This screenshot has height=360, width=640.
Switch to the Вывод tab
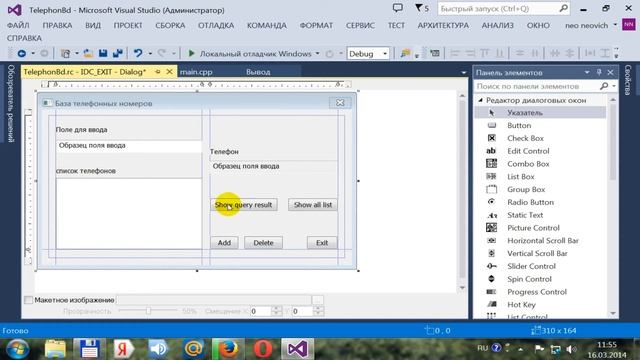point(258,72)
